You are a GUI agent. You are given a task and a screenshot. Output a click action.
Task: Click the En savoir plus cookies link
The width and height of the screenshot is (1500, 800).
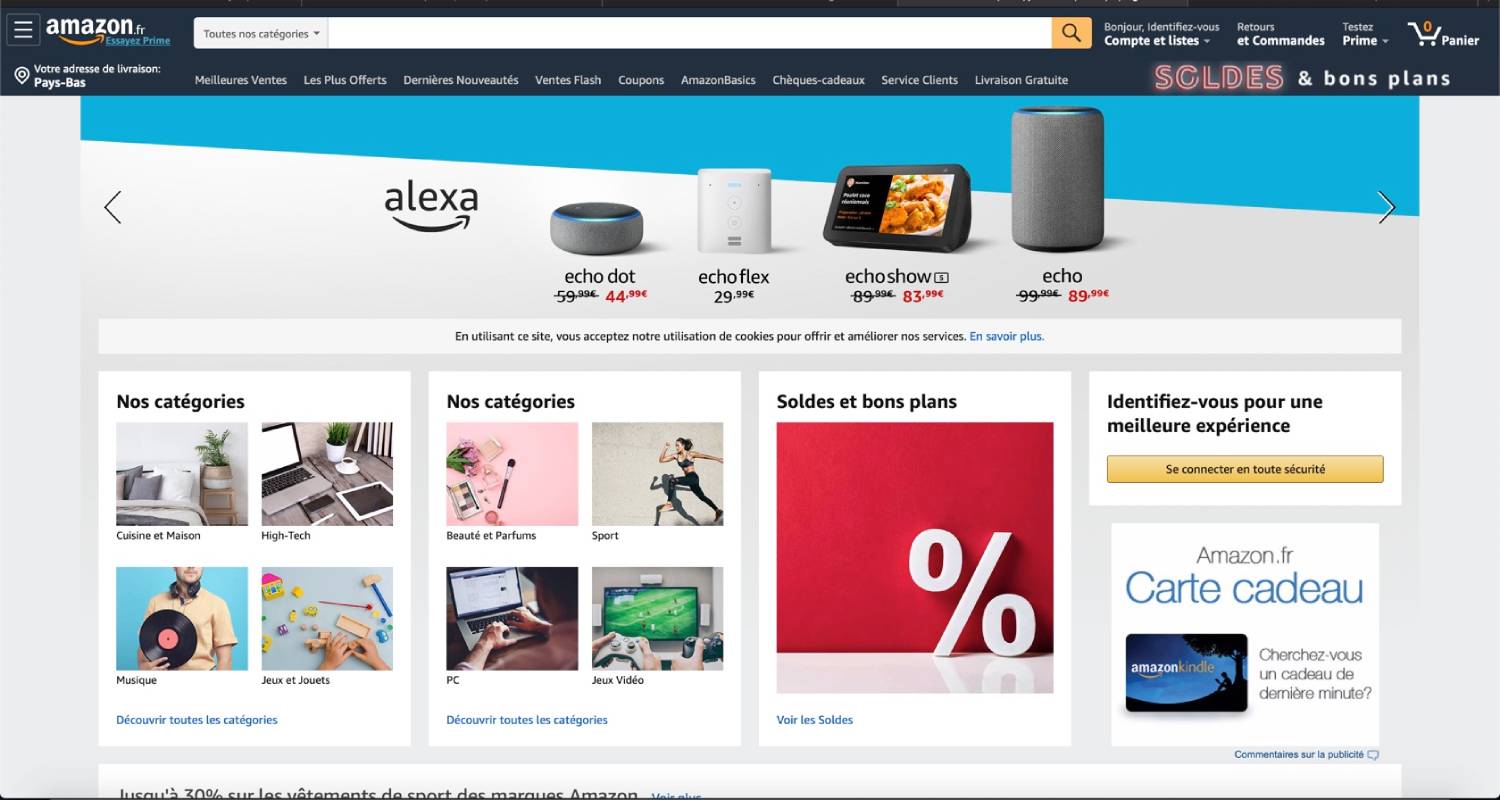click(x=1007, y=337)
